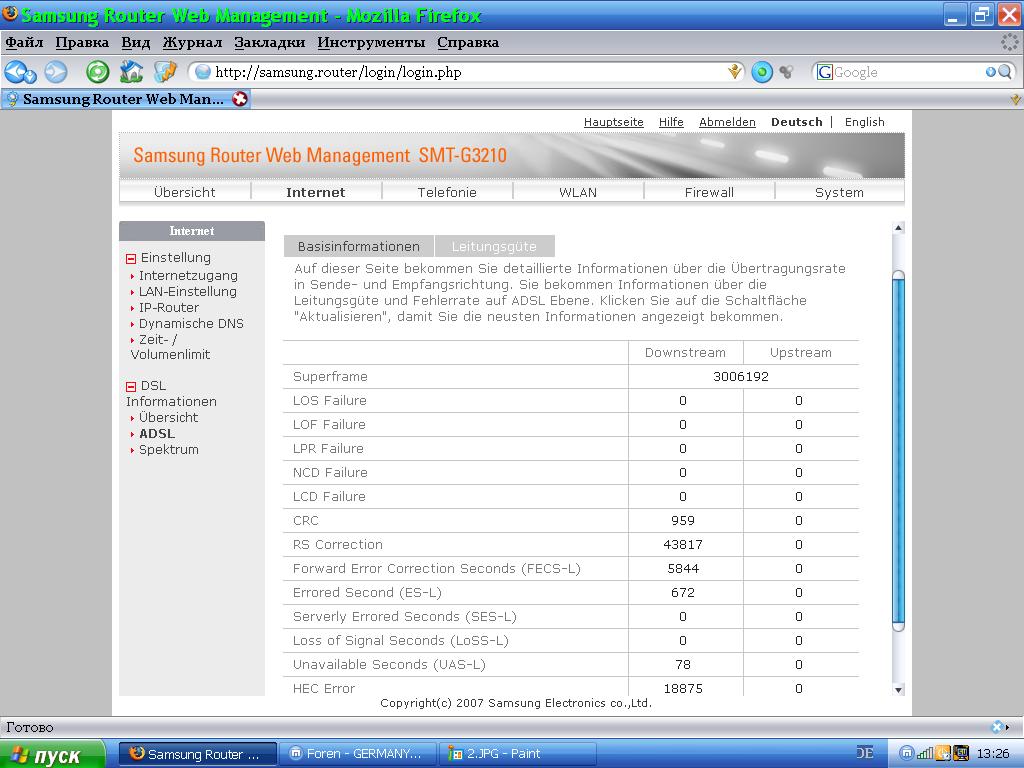Reload the page with the green refresh icon
Viewport: 1024px width, 768px height.
pyautogui.click(x=97, y=72)
